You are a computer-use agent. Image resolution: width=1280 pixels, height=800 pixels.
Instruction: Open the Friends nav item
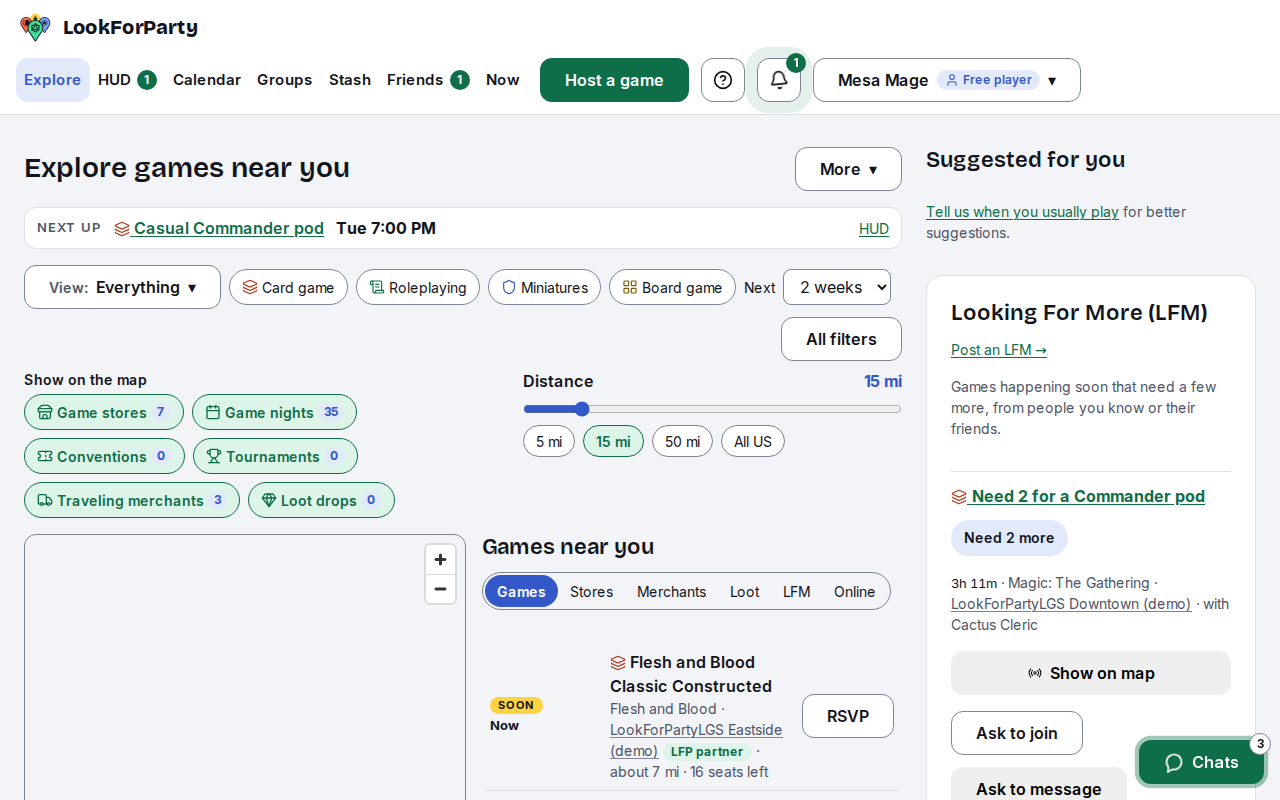click(x=428, y=80)
